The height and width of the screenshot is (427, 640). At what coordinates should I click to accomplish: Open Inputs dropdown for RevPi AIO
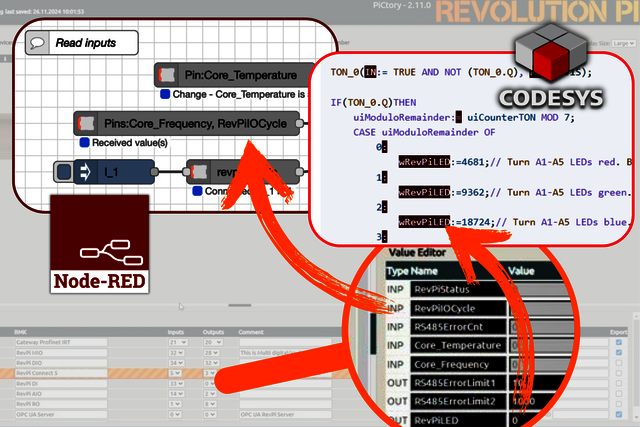pos(178,394)
